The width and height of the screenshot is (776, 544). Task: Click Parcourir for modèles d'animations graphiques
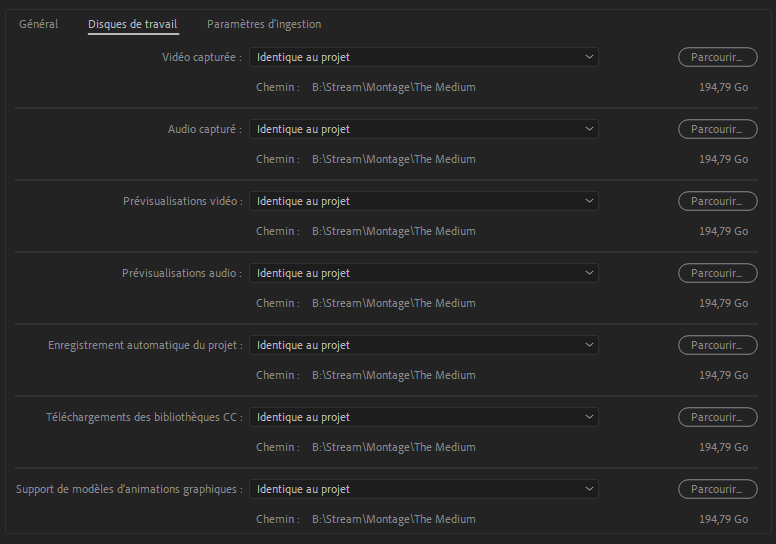click(718, 490)
